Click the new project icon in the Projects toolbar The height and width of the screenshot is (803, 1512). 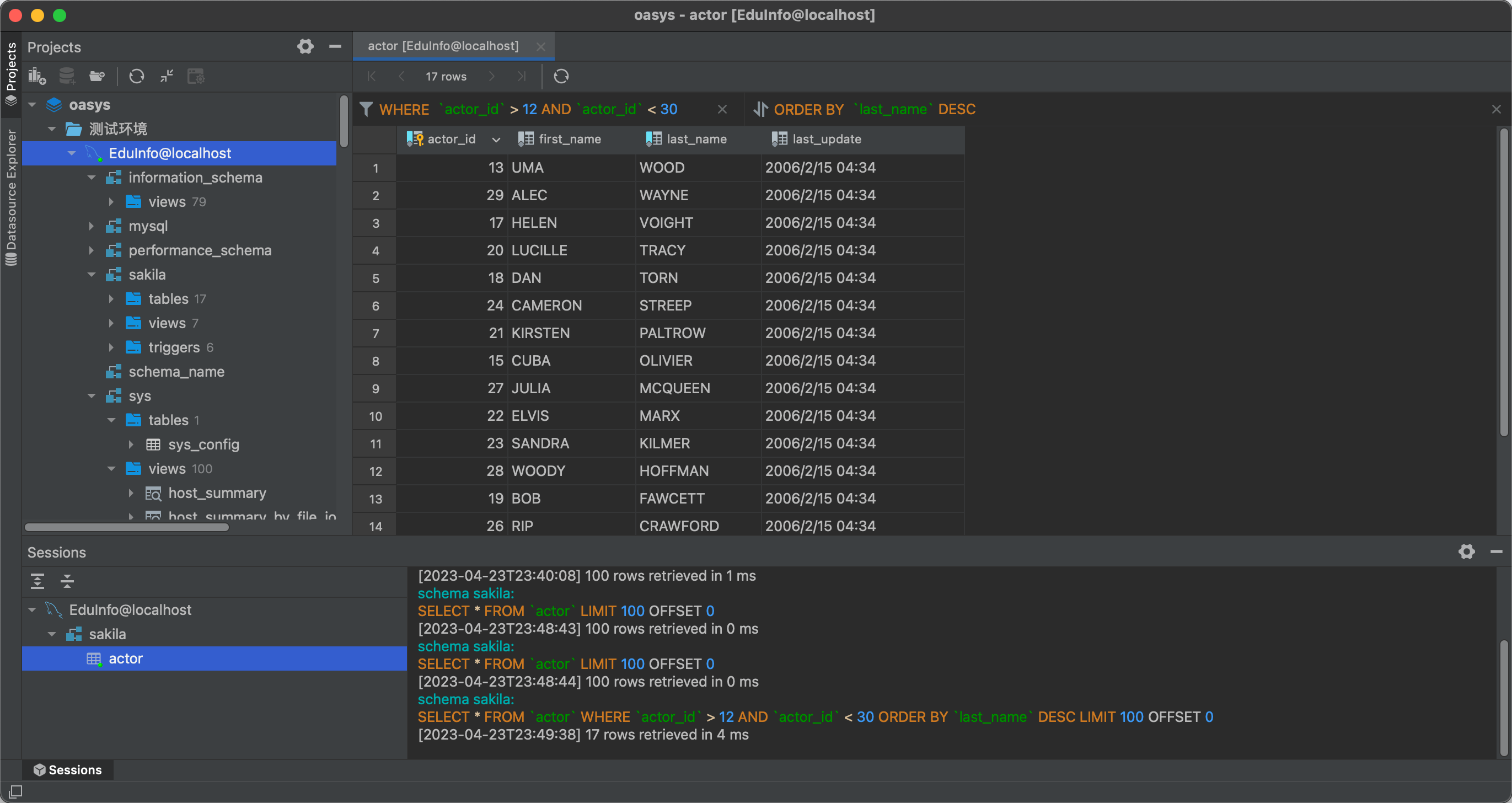pyautogui.click(x=37, y=76)
